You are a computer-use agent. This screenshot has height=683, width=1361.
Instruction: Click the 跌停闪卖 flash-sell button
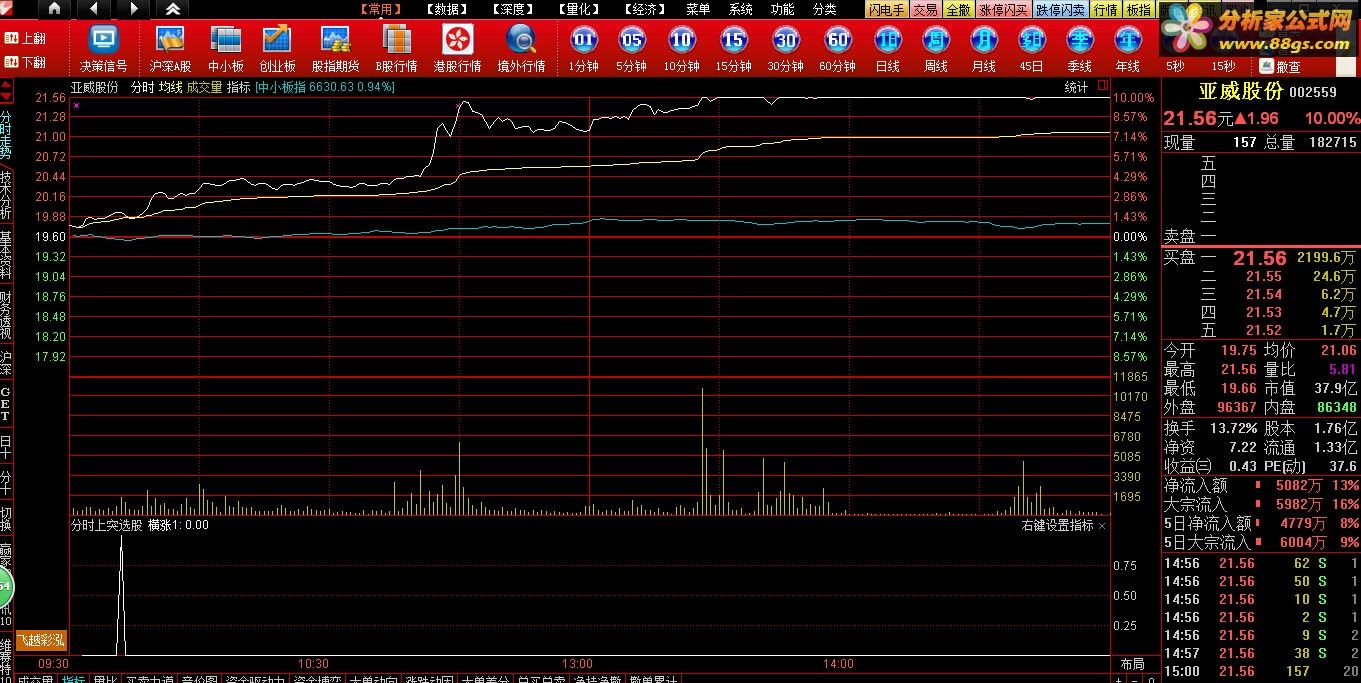1060,9
